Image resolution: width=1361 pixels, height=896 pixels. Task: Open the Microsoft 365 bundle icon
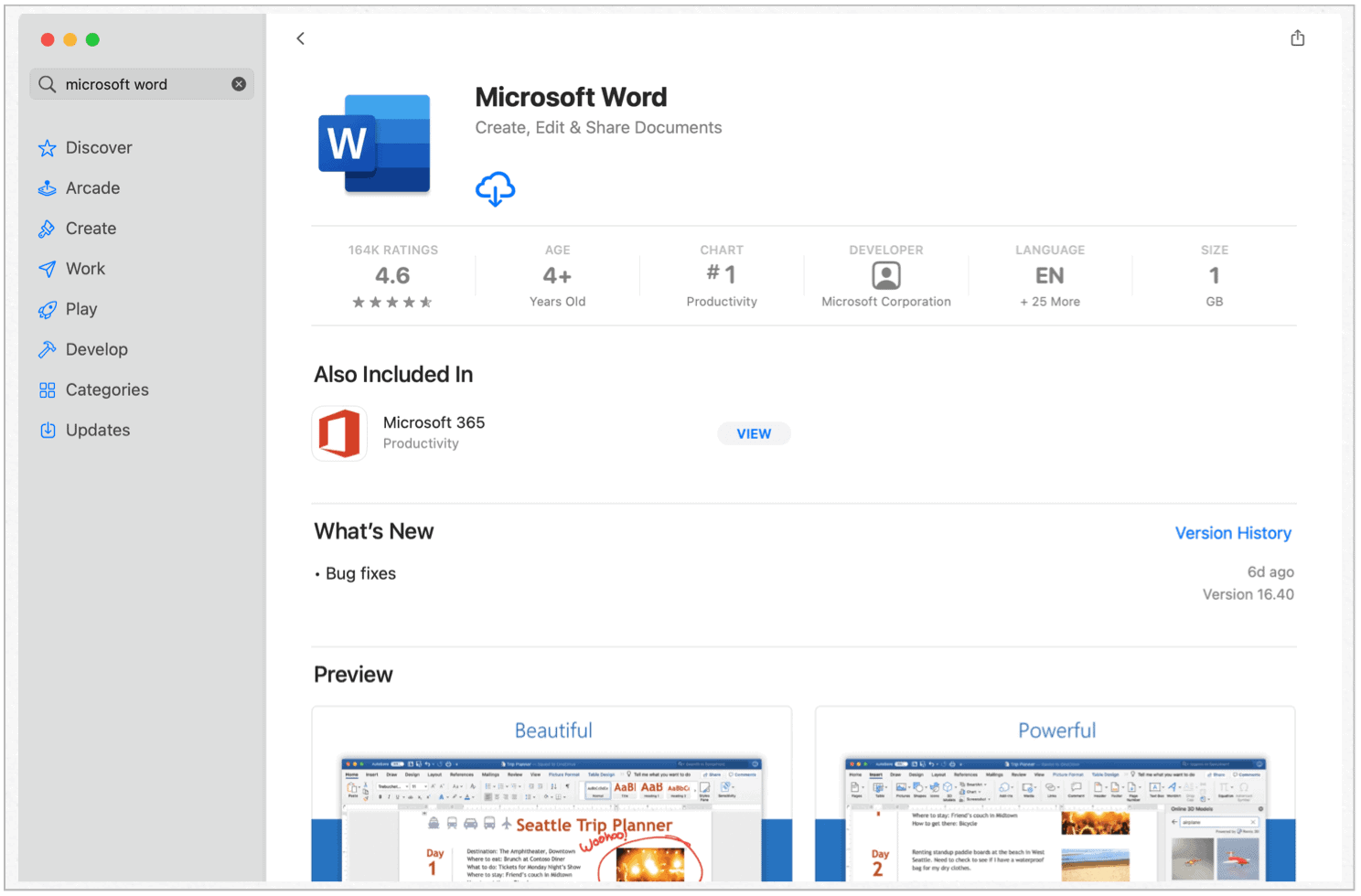coord(339,433)
